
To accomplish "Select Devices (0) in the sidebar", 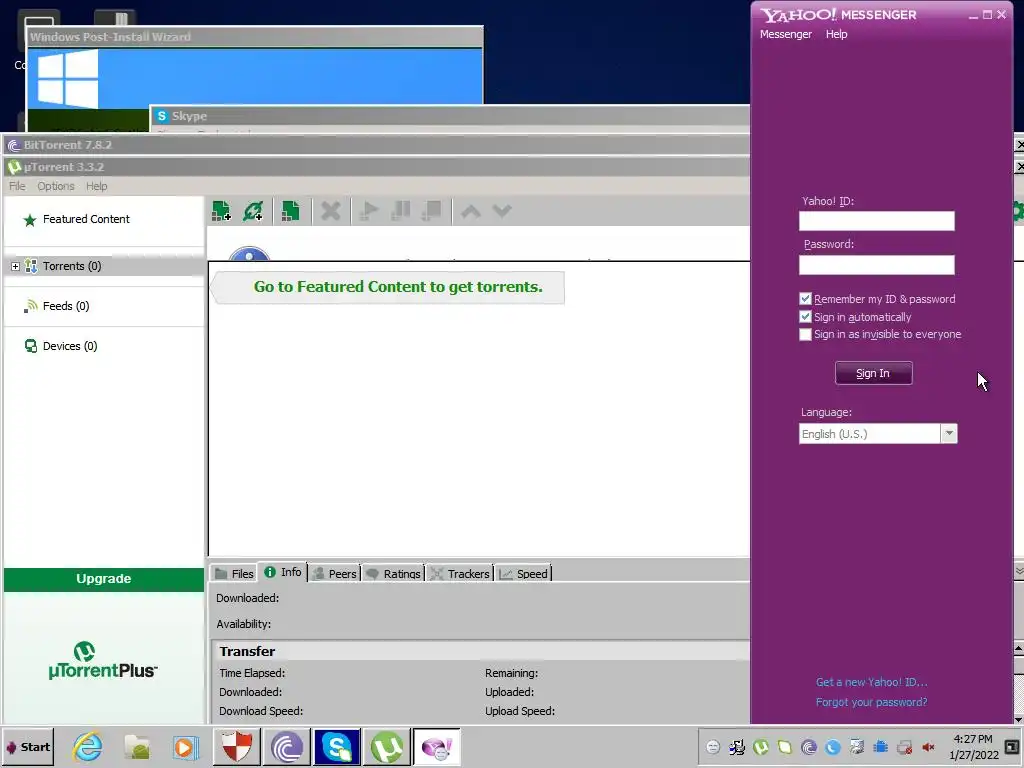I will point(70,346).
